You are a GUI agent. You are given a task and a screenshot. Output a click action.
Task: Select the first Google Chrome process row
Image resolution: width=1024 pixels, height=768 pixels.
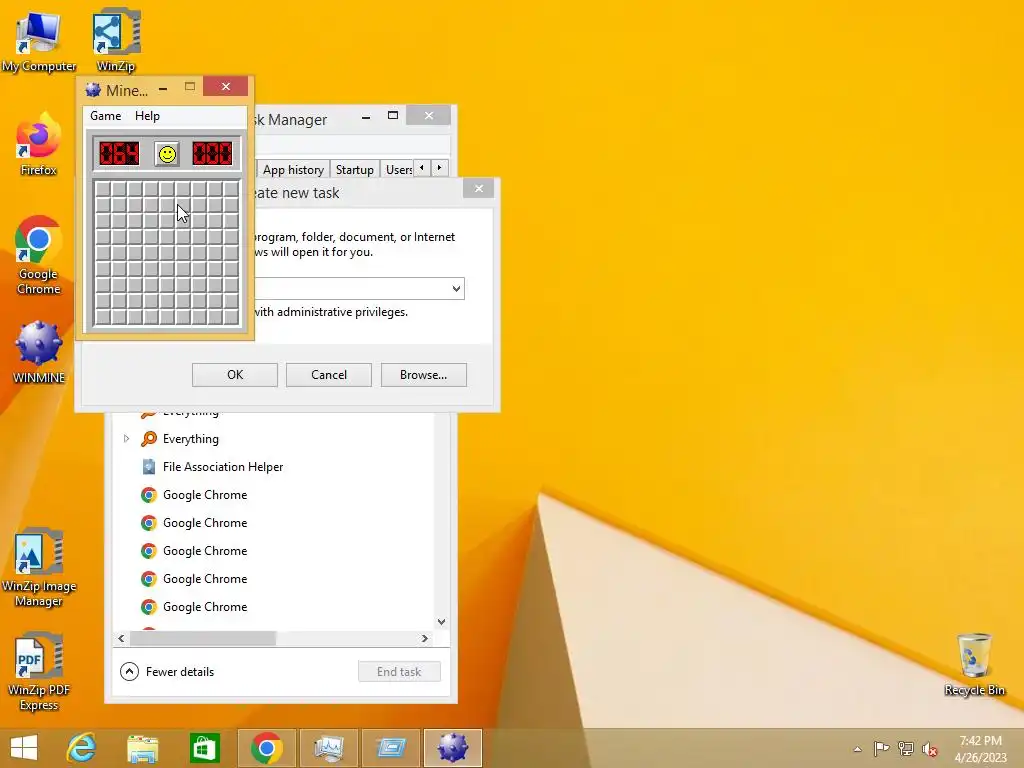coord(274,495)
